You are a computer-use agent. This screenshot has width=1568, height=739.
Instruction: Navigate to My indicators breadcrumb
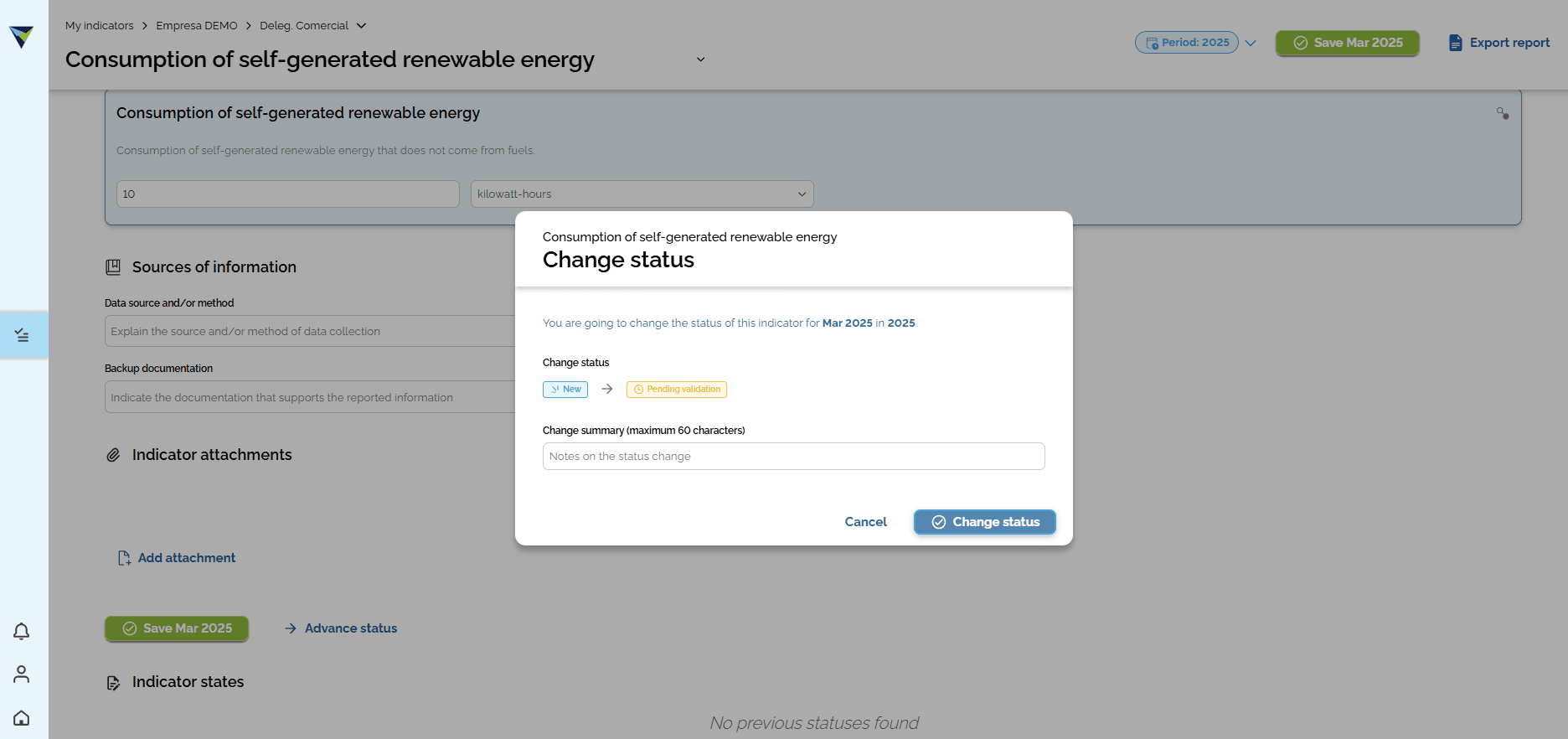click(x=100, y=26)
